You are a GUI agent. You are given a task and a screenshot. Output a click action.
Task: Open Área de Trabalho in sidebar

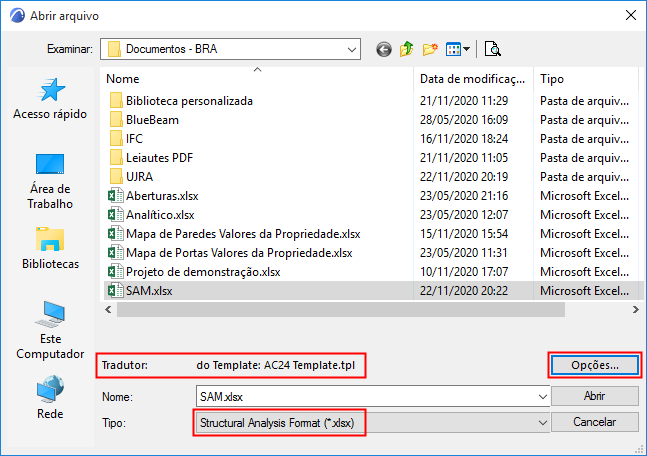pyautogui.click(x=50, y=182)
